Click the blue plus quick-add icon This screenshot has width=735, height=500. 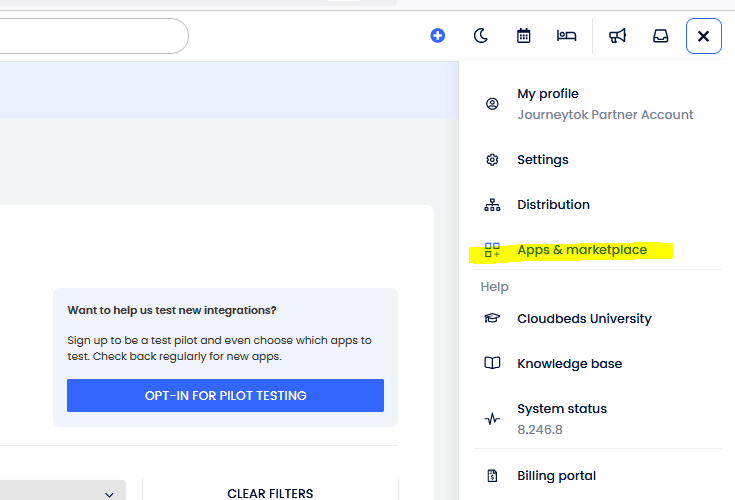[437, 36]
